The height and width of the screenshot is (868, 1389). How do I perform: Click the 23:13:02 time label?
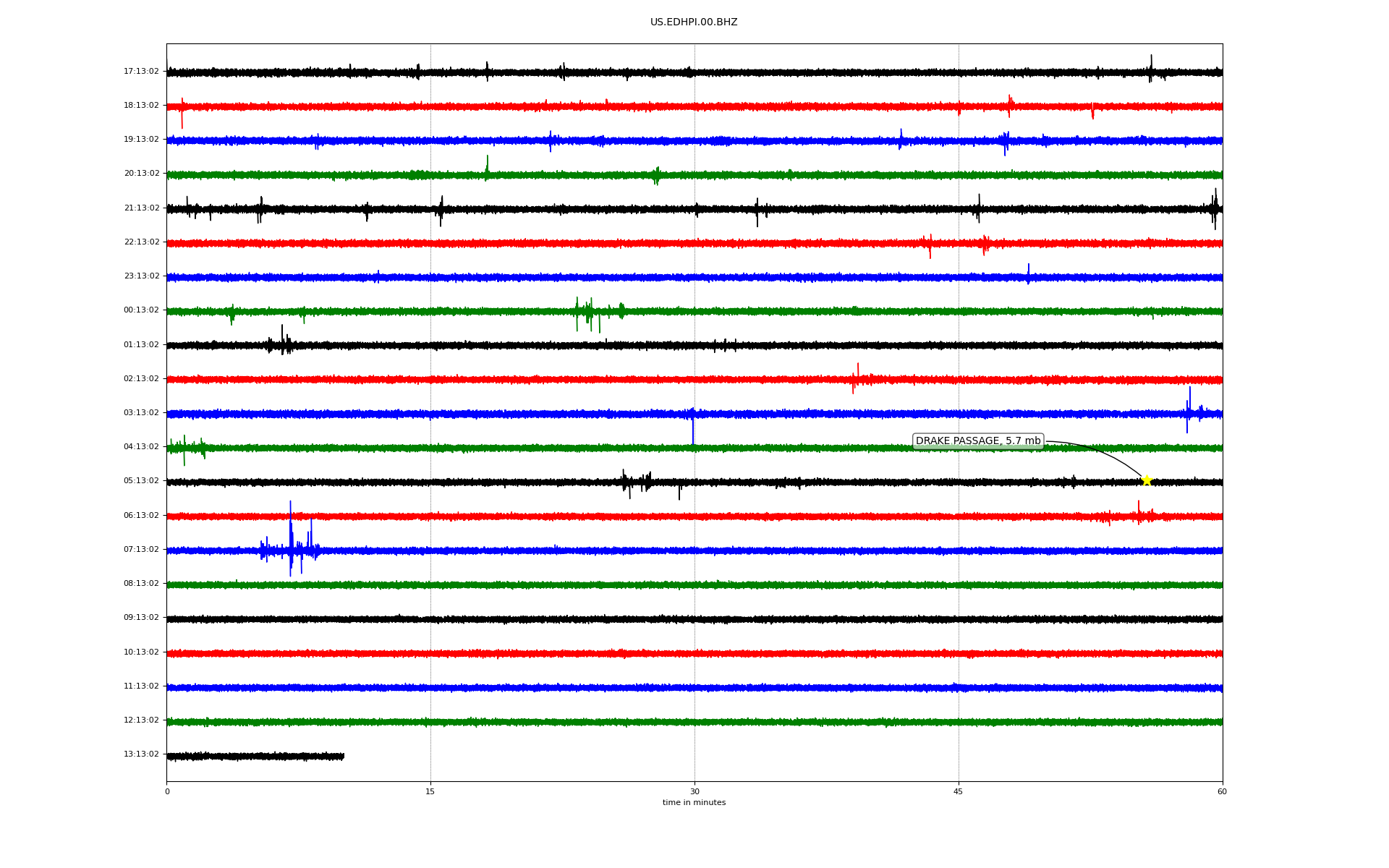coord(141,276)
